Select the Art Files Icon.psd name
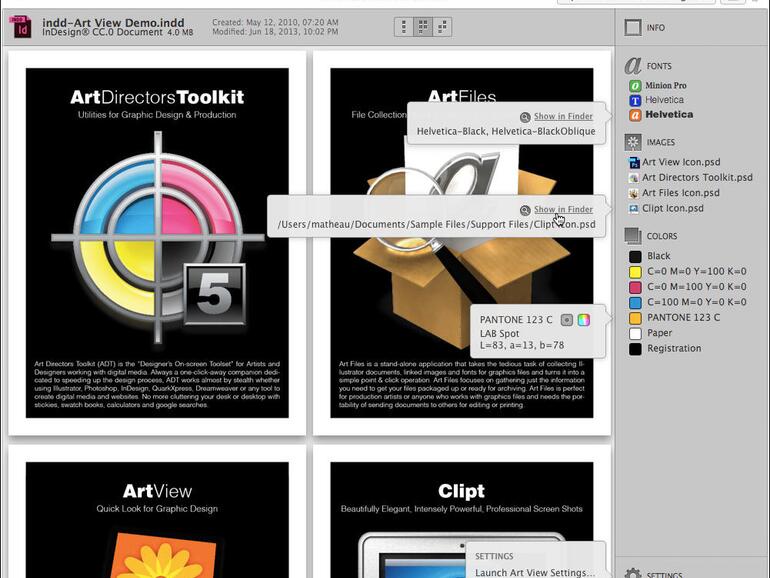 tap(681, 193)
